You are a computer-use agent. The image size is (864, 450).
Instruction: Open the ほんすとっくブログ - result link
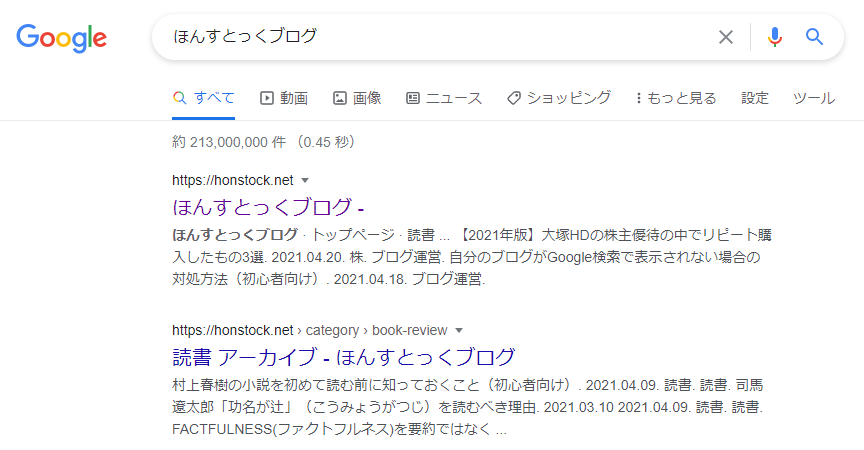tap(268, 207)
